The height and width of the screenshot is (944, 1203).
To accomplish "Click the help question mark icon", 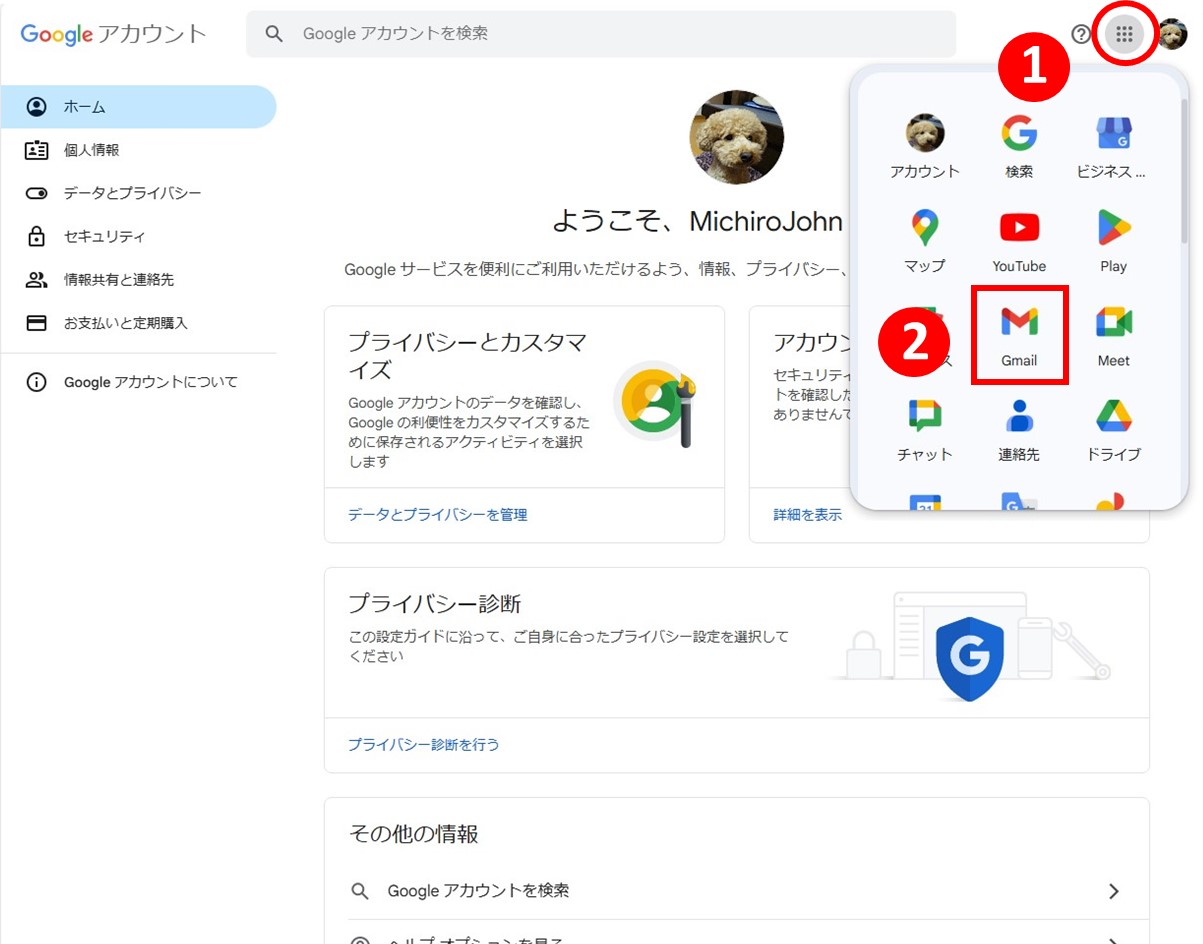I will coord(1080,34).
